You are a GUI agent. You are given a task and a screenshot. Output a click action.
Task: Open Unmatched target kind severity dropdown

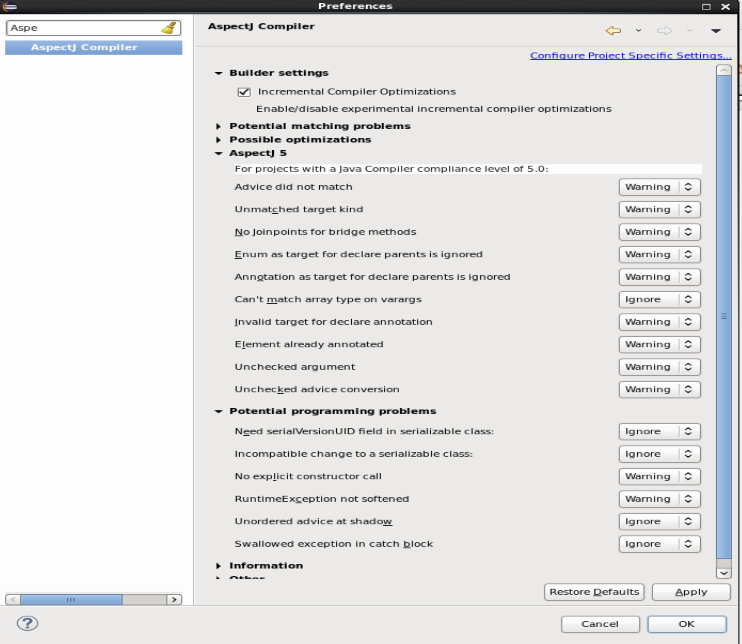pos(659,210)
